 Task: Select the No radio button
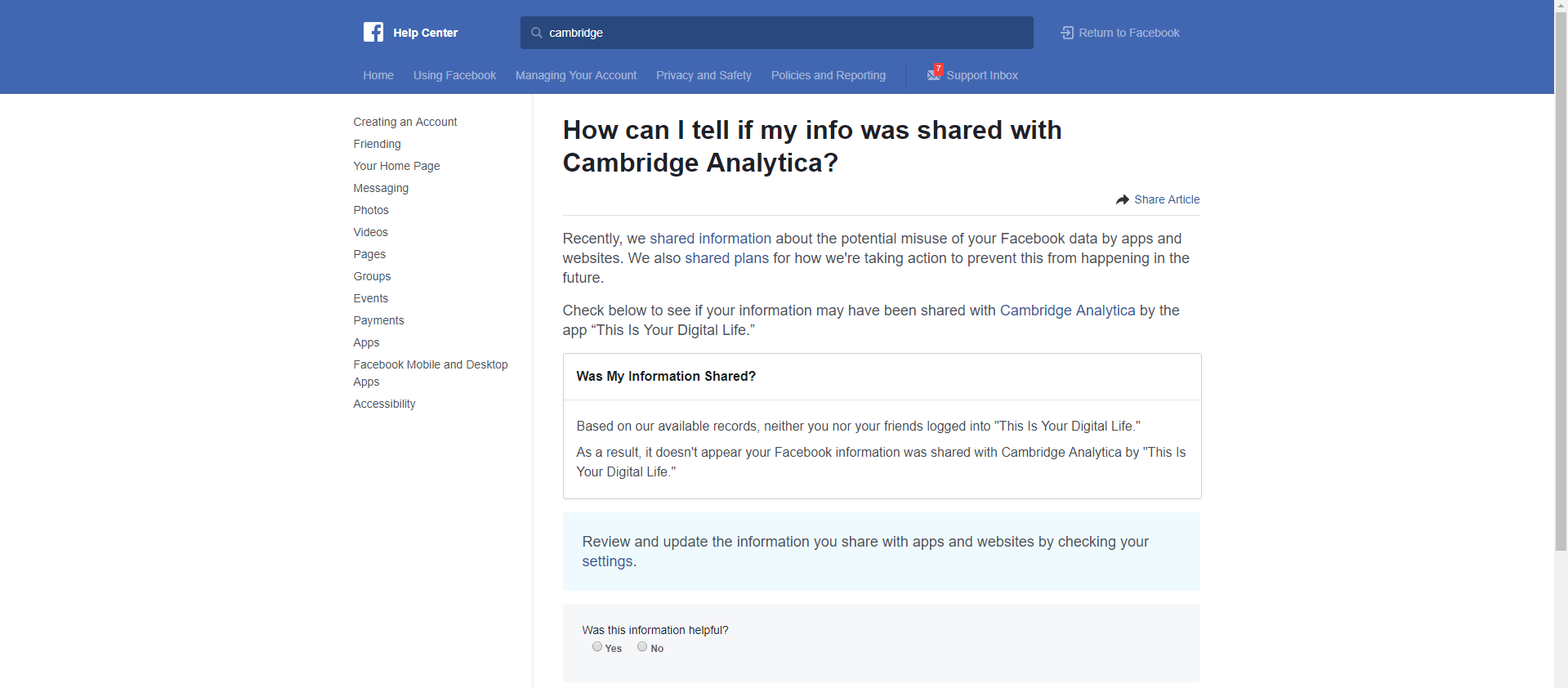tap(642, 646)
